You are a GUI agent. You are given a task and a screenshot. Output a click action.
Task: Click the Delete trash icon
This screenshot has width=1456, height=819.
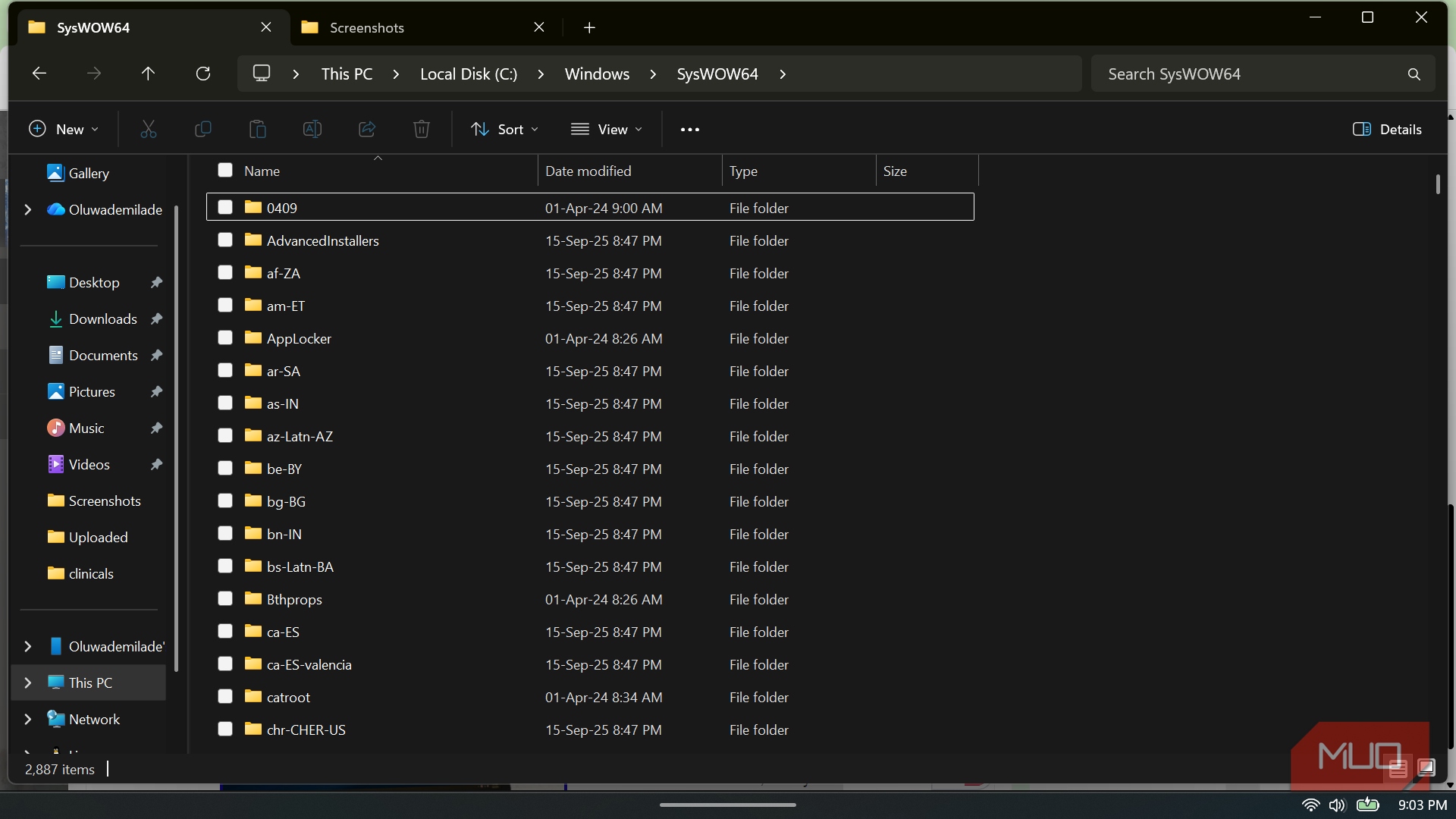coord(422,129)
